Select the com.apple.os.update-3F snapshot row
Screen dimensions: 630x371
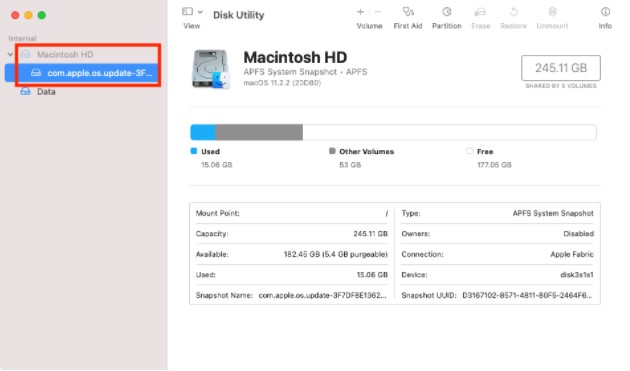(x=82, y=73)
